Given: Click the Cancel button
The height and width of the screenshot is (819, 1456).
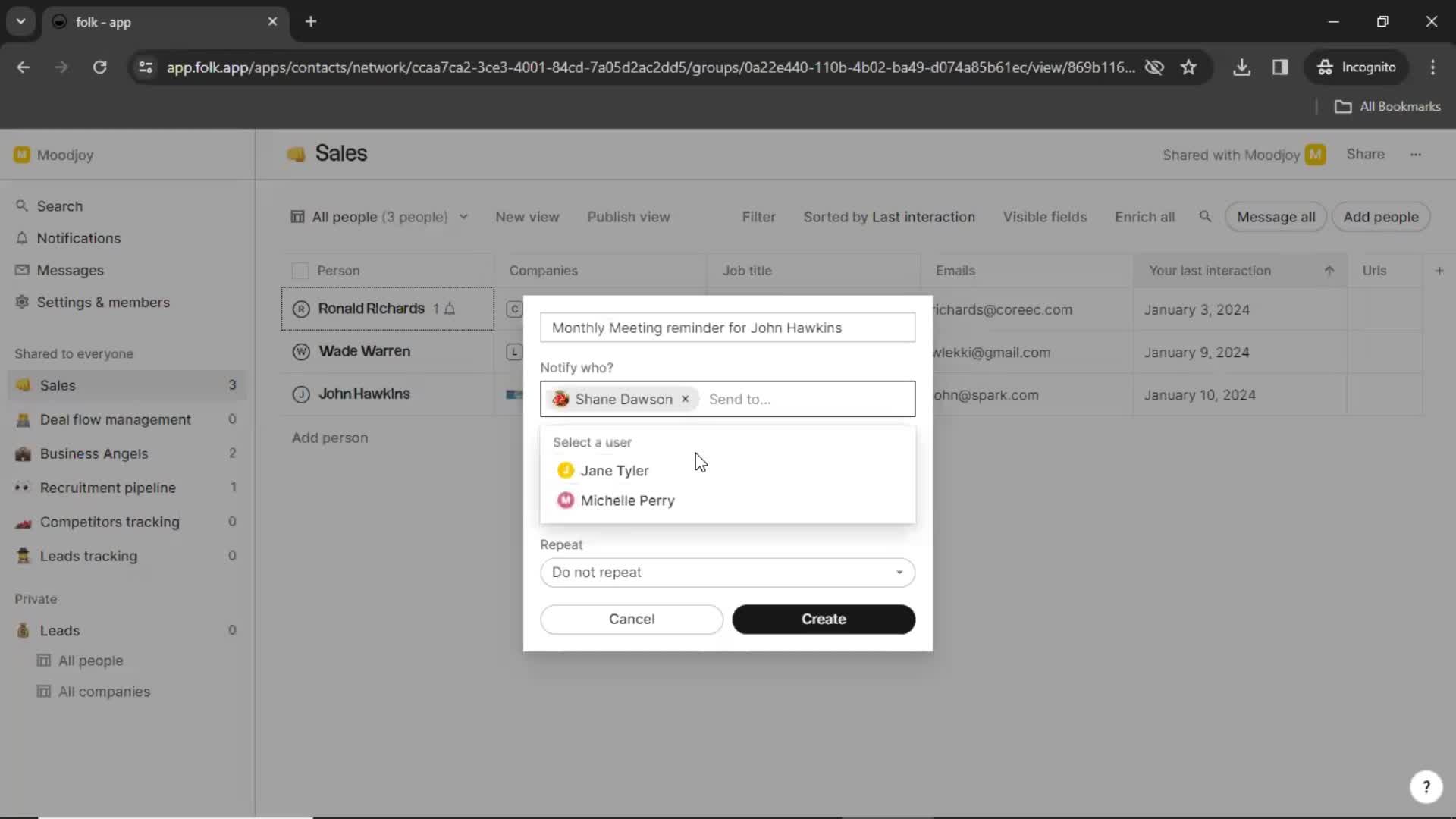Looking at the screenshot, I should 631,618.
